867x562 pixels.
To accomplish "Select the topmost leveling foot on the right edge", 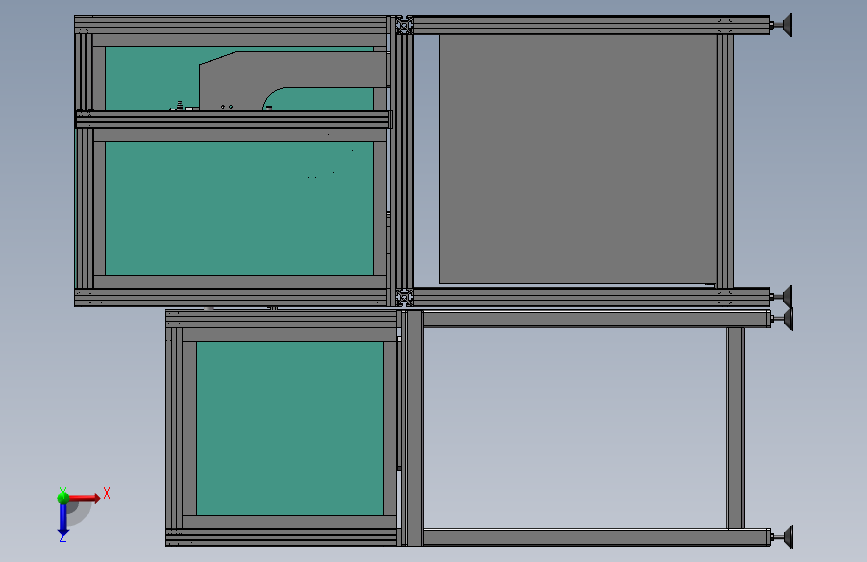I will [781, 25].
